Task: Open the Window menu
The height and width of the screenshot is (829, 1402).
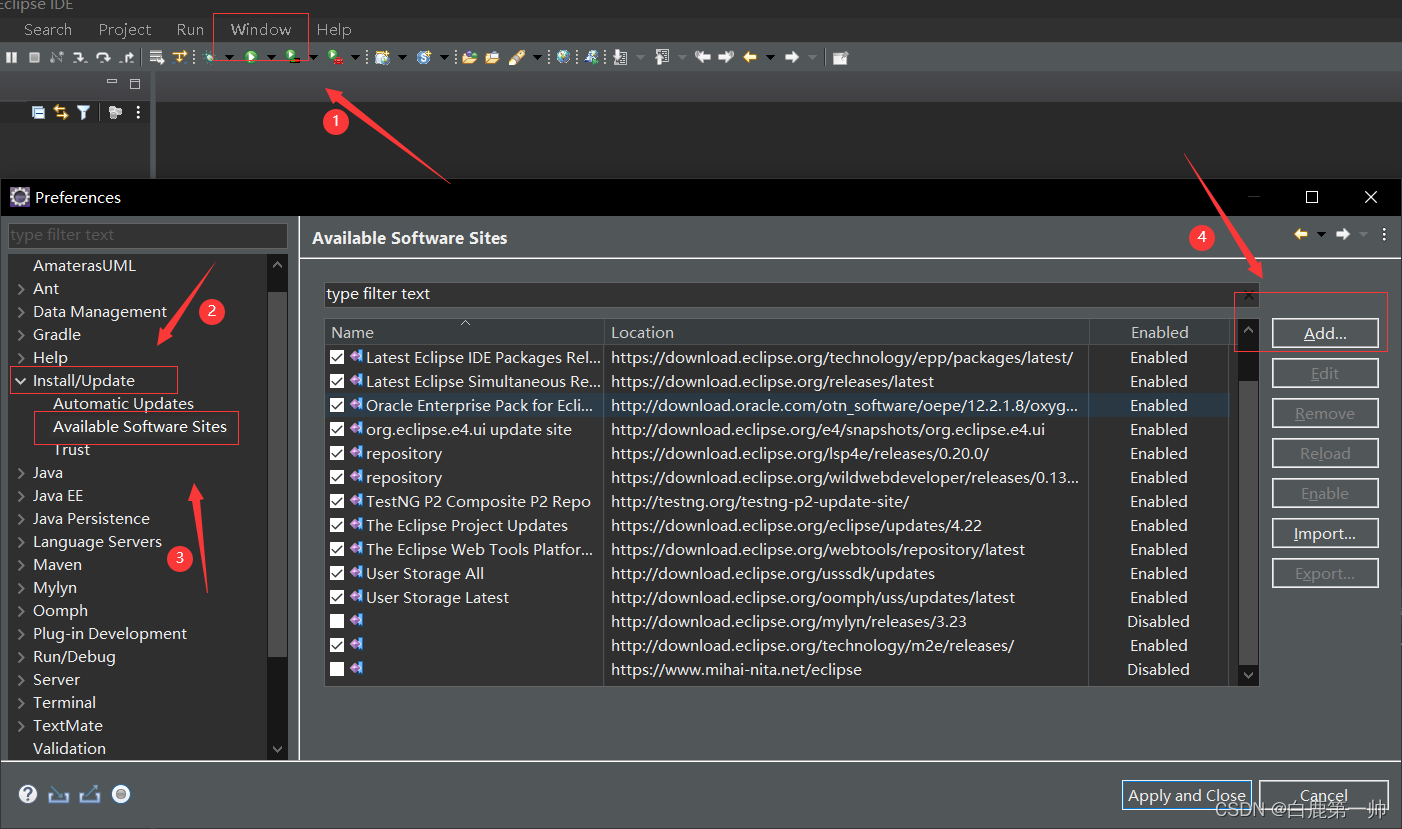Action: [x=261, y=30]
